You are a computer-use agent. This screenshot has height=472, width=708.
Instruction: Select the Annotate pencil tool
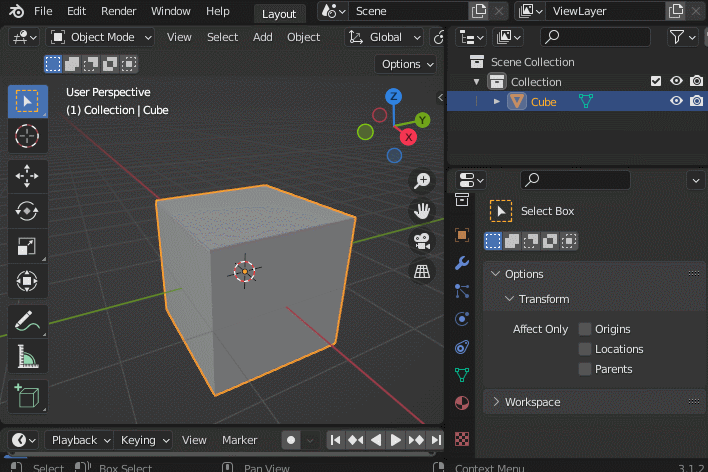coord(27,322)
